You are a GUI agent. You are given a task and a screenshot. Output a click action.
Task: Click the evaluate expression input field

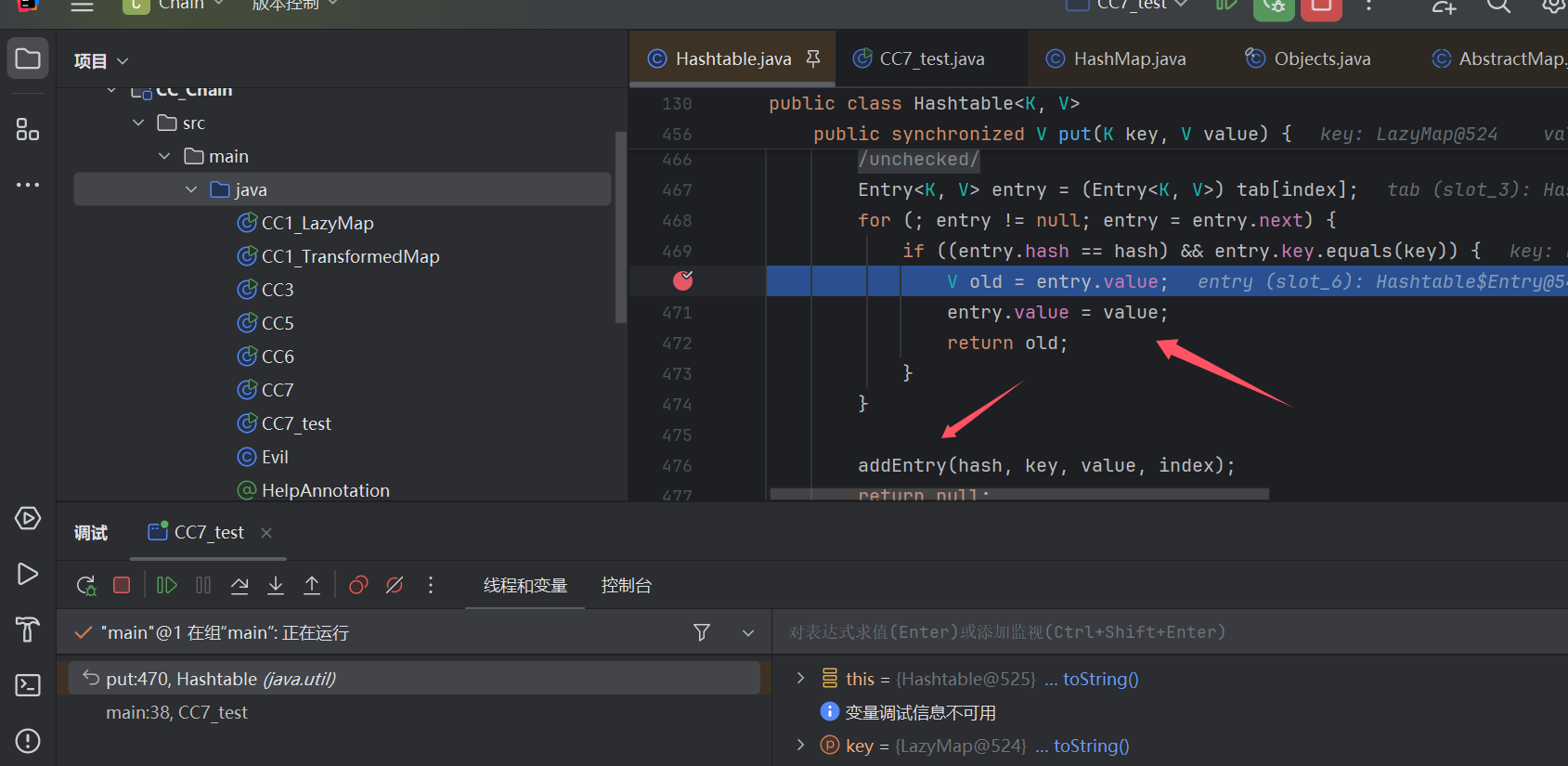click(x=1170, y=632)
